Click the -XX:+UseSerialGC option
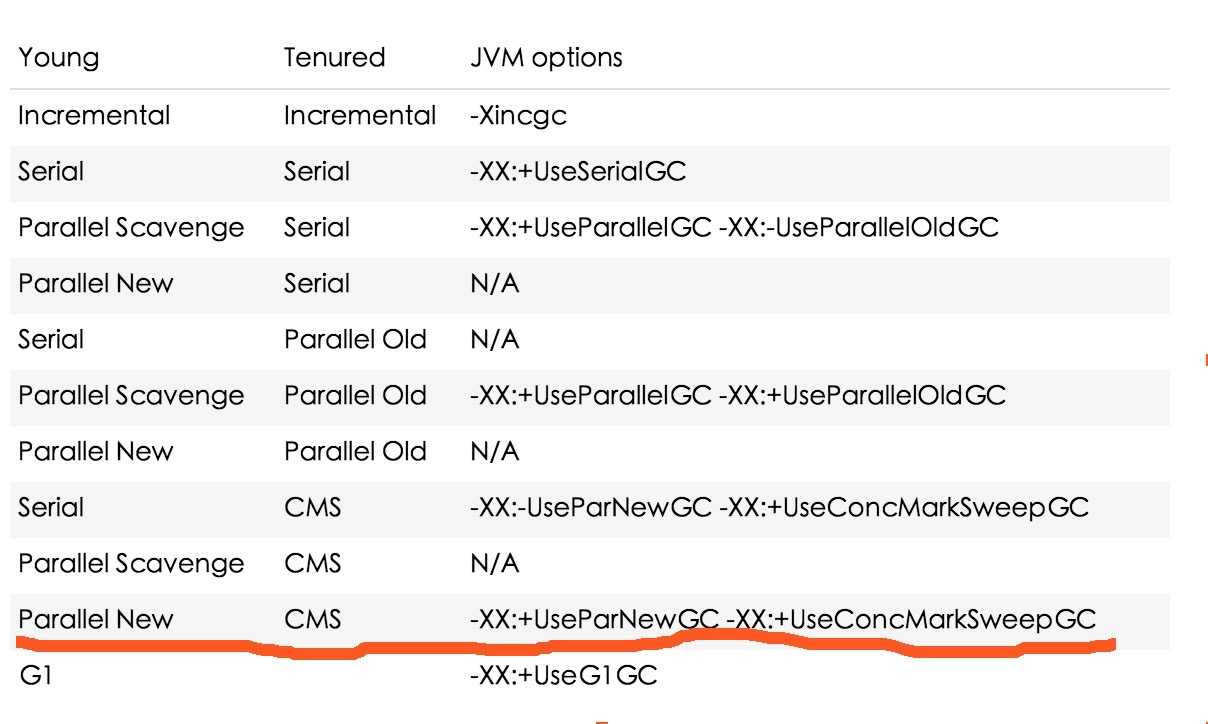Viewport: 1208px width, 724px height. click(x=577, y=171)
